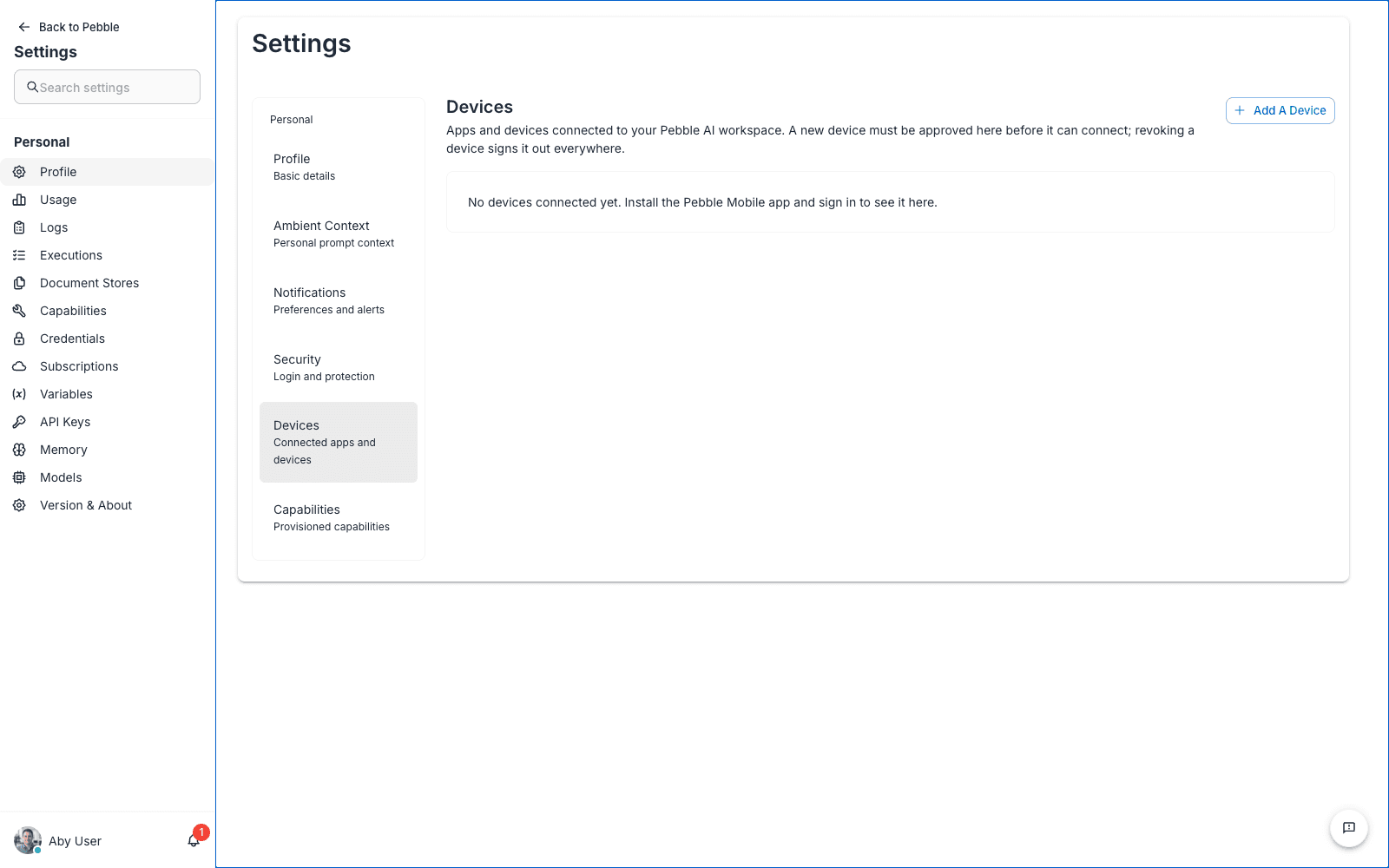Open Notifications Preferences and alerts tab
This screenshot has height=868, width=1389.
pos(339,300)
